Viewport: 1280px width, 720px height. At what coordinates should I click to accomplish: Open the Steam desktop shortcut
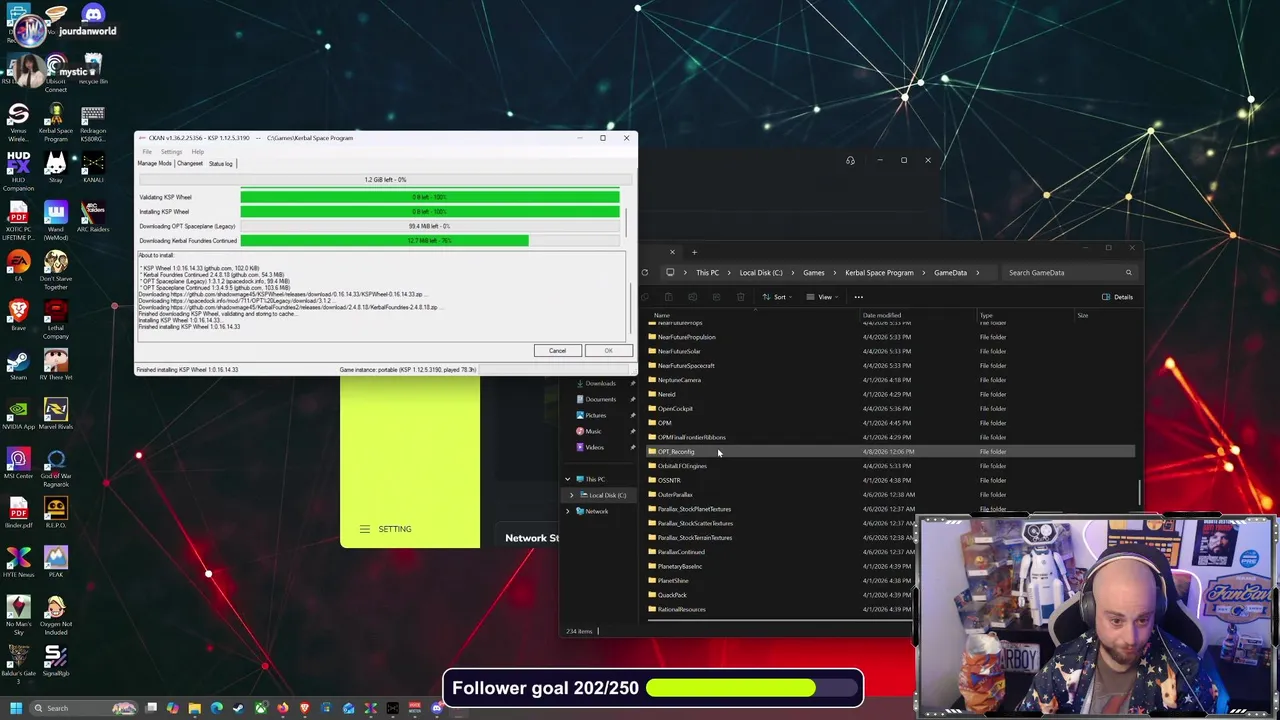click(x=18, y=365)
